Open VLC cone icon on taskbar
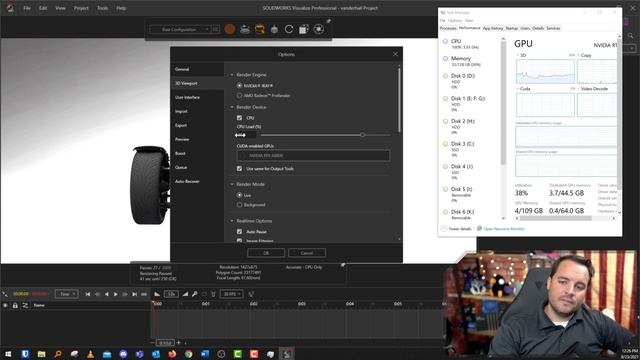 click(x=91, y=354)
